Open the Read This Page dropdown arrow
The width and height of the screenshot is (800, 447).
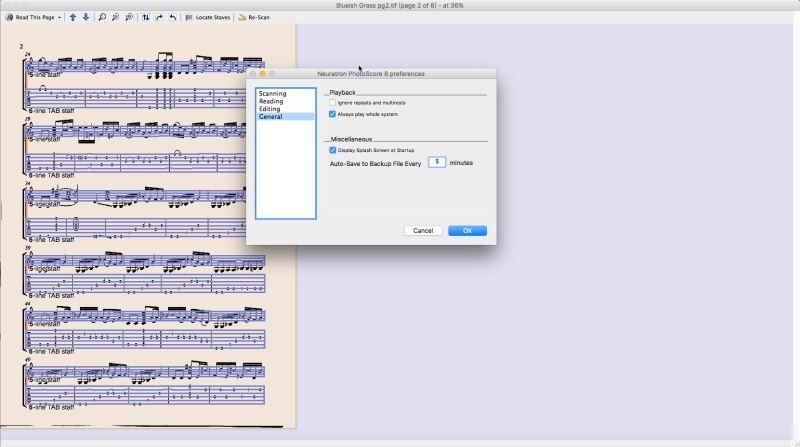[x=60, y=17]
